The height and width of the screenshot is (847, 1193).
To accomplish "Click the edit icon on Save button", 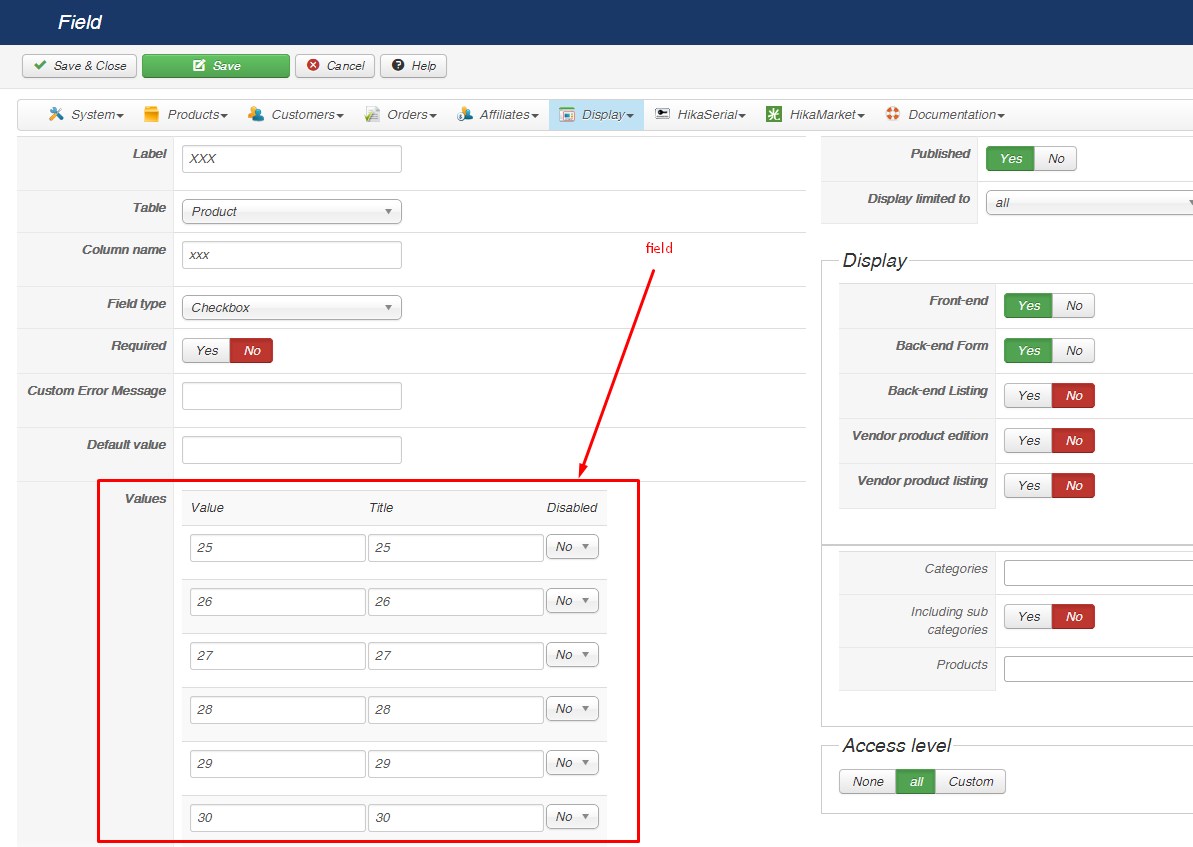I will 199,65.
